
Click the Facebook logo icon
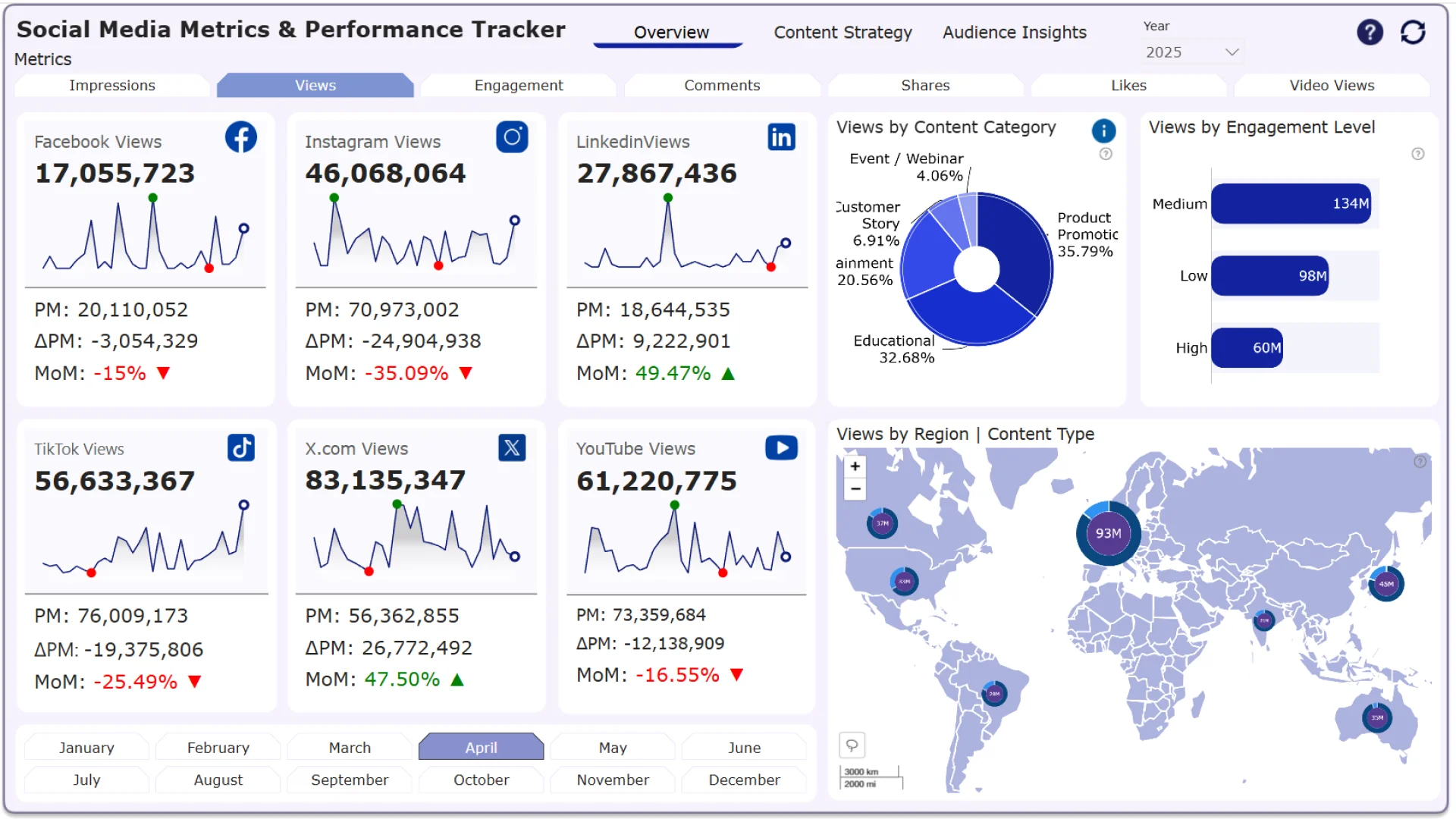coord(241,137)
